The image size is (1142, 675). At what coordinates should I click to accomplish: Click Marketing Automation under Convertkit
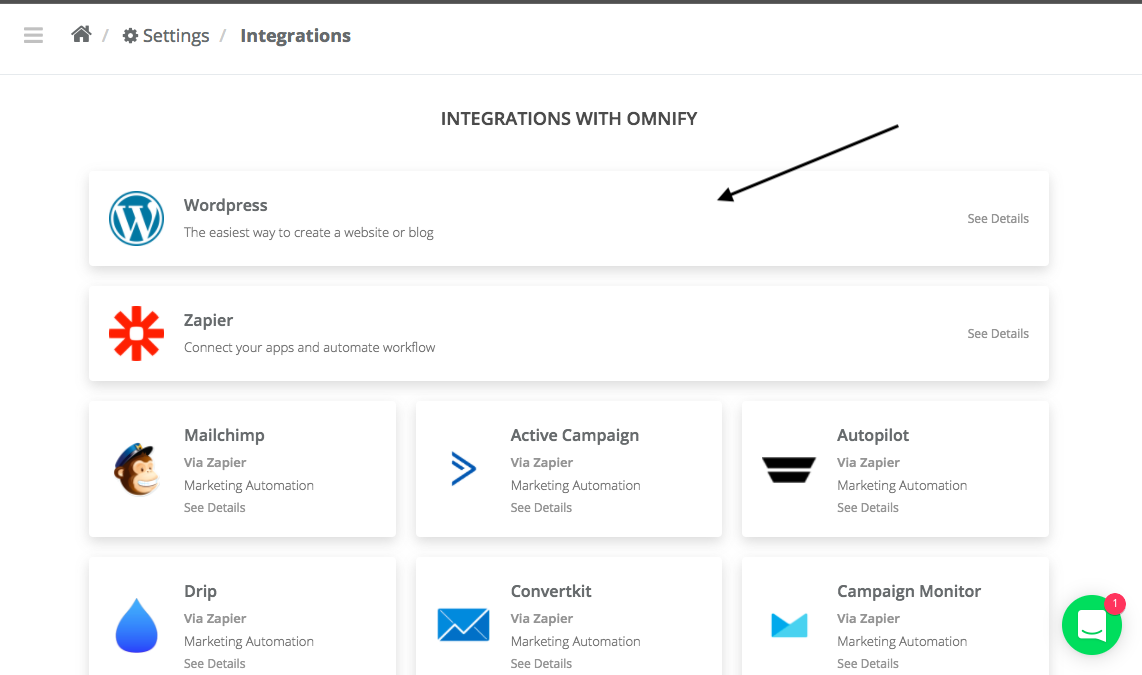pyautogui.click(x=575, y=641)
